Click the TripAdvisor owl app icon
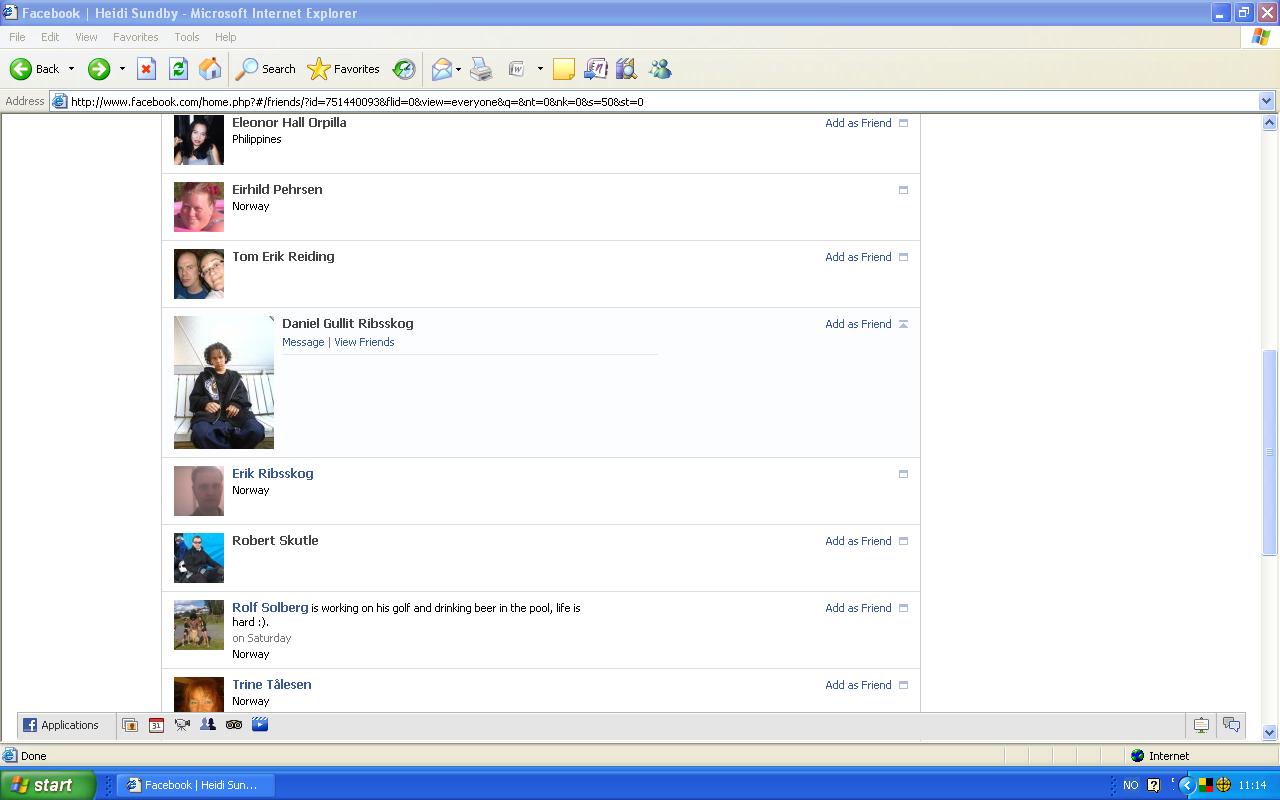 (x=234, y=725)
